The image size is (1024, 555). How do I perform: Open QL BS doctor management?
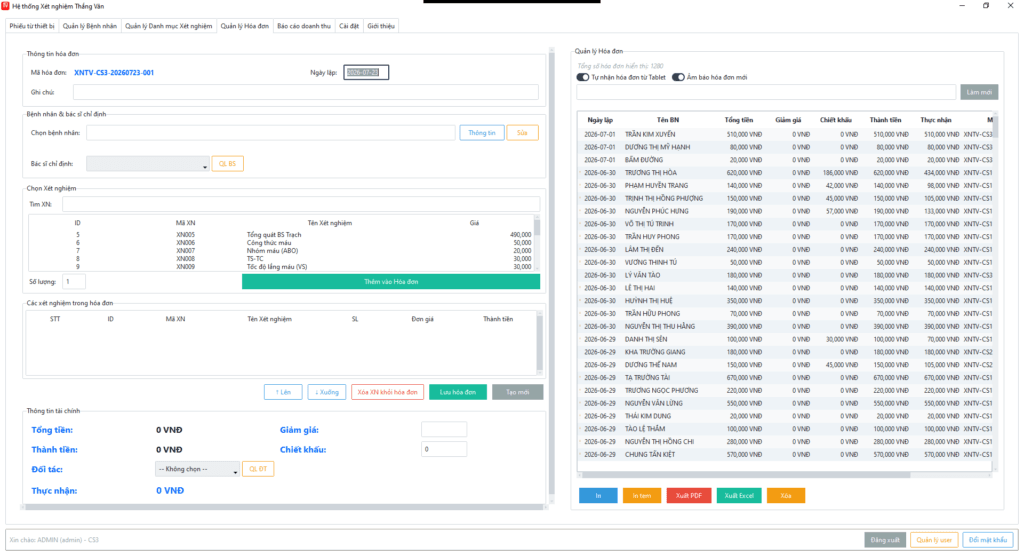click(x=227, y=164)
